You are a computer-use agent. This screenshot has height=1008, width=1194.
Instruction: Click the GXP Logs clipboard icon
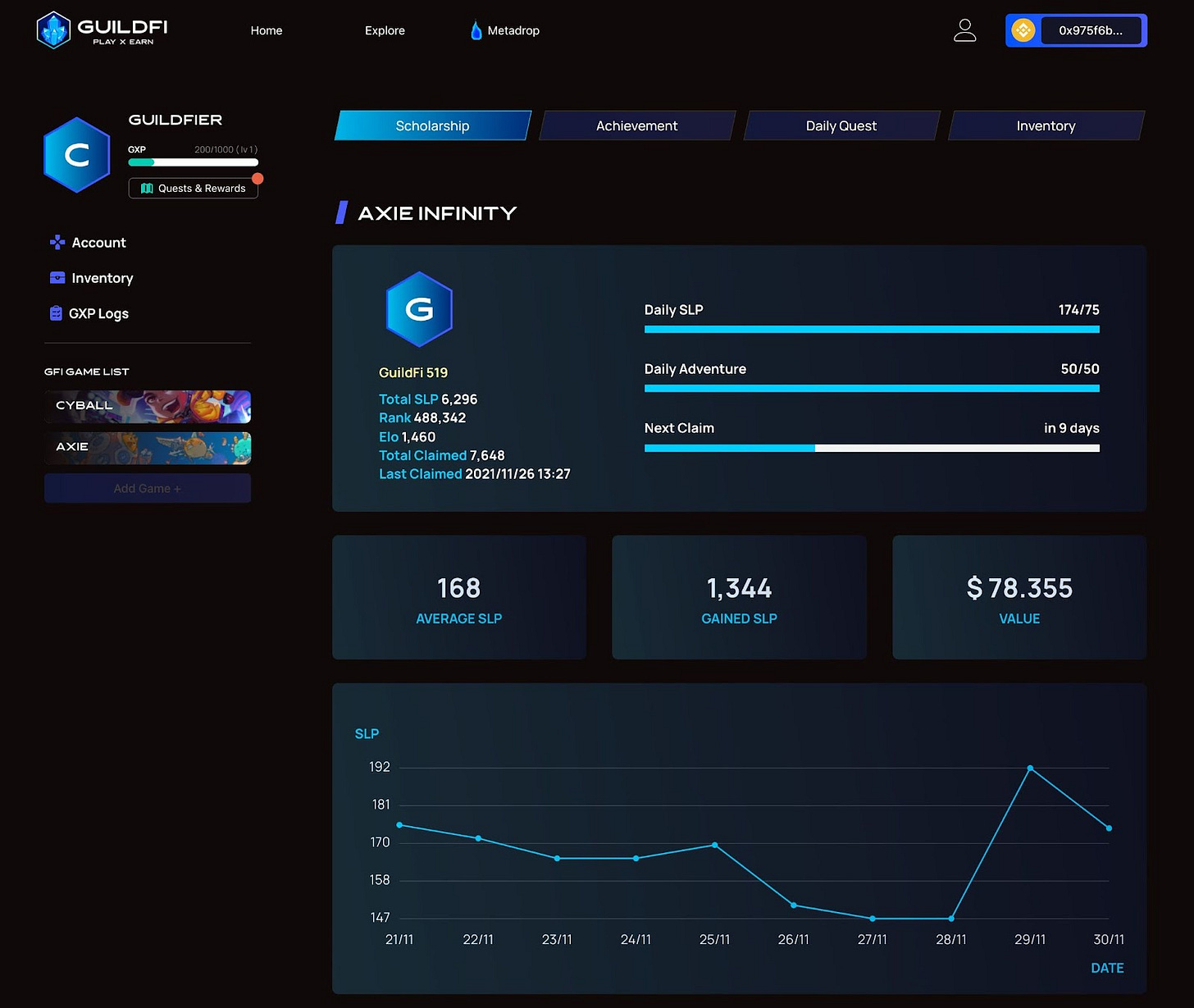pyautogui.click(x=56, y=312)
